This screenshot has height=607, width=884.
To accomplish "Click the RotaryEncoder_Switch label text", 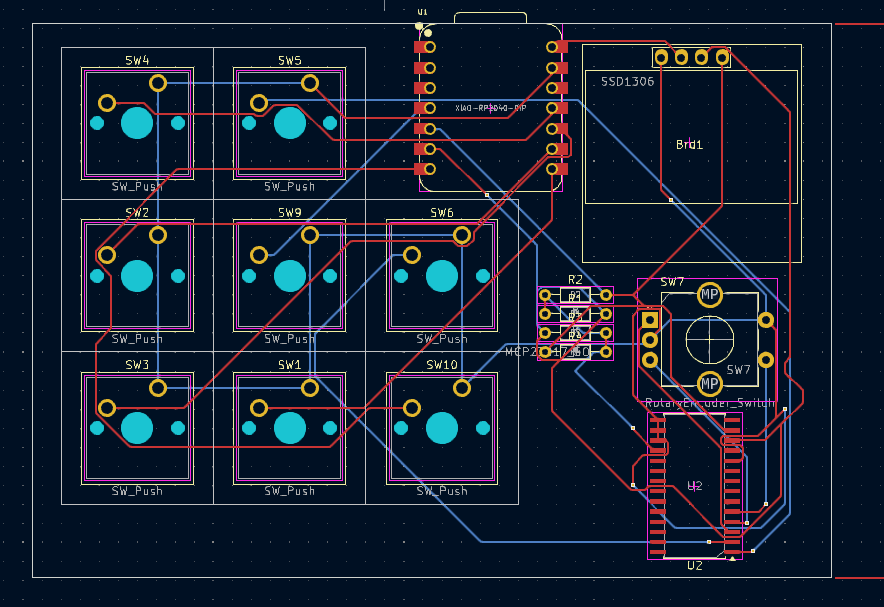I will (710, 401).
